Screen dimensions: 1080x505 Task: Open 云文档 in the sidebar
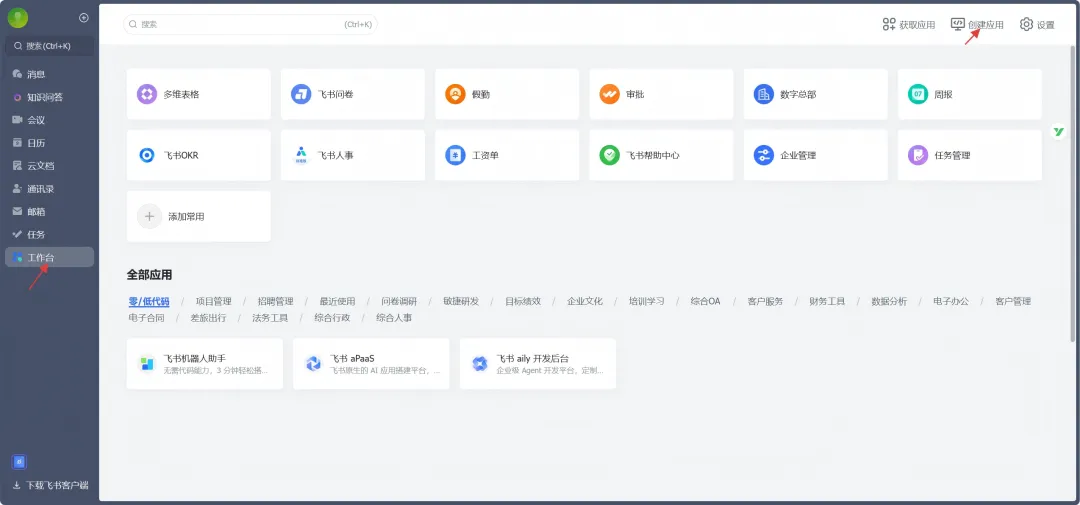click(50, 165)
